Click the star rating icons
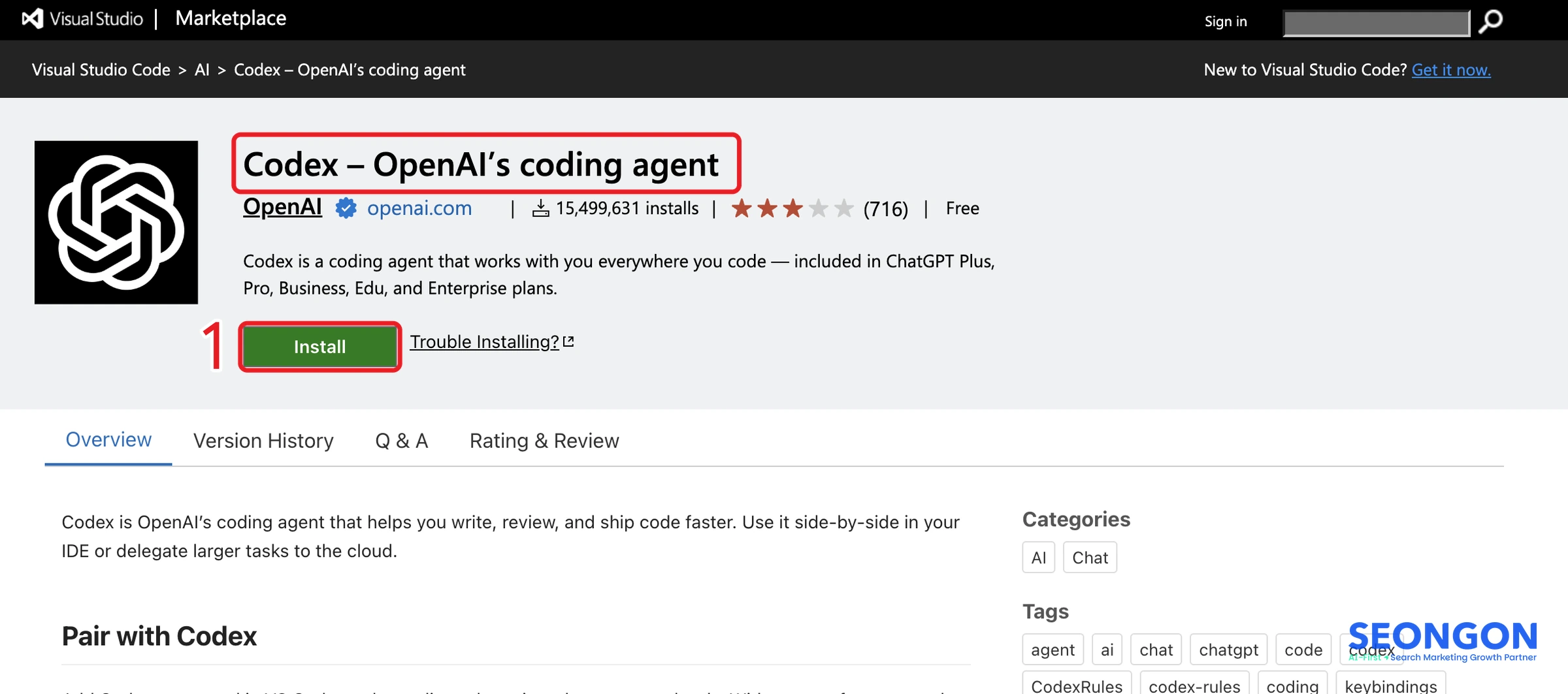Viewport: 1568px width, 694px height. tap(792, 209)
